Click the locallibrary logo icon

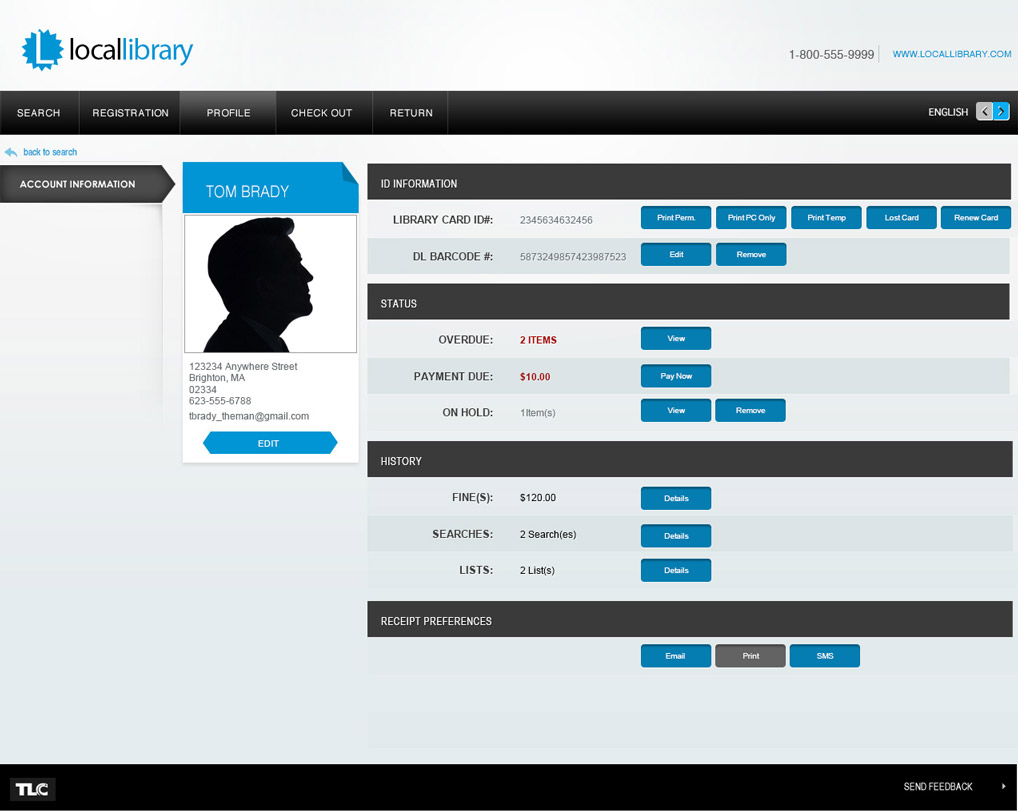coord(42,50)
